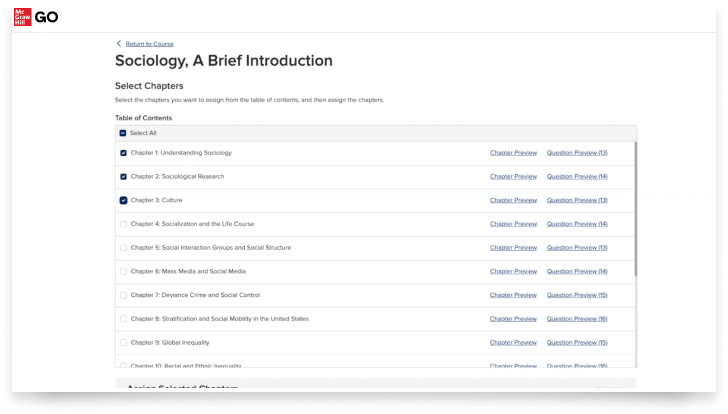Uncheck Chapter 2: Sociological Research checkbox
The width and height of the screenshot is (728, 414).
click(x=124, y=176)
